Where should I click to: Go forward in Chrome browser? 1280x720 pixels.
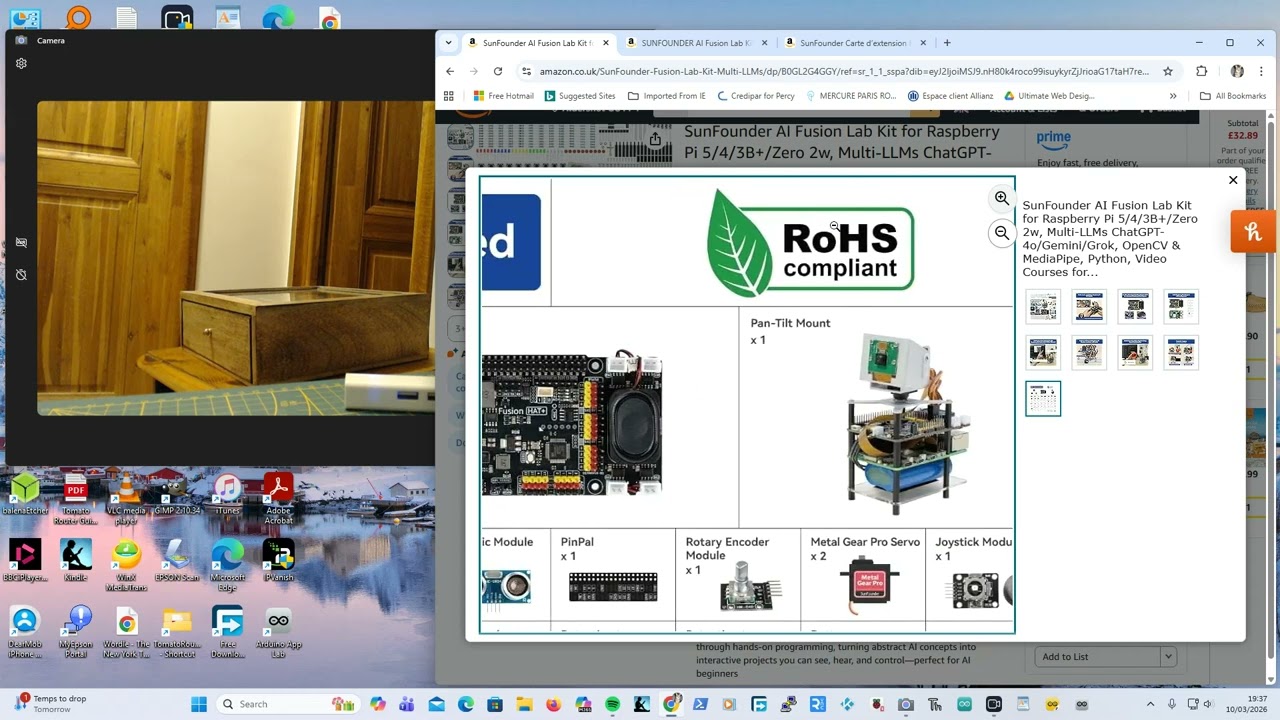pos(474,71)
